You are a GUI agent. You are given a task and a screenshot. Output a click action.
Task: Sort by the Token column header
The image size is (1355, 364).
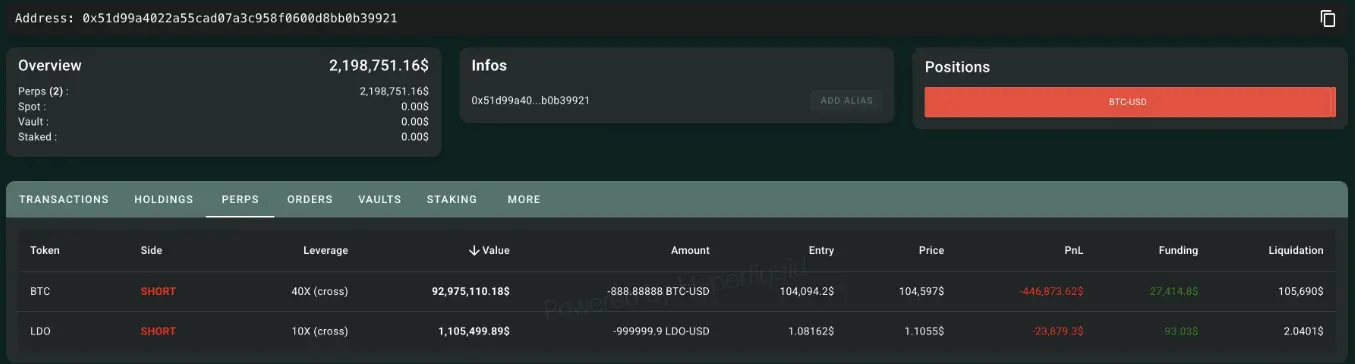[45, 251]
